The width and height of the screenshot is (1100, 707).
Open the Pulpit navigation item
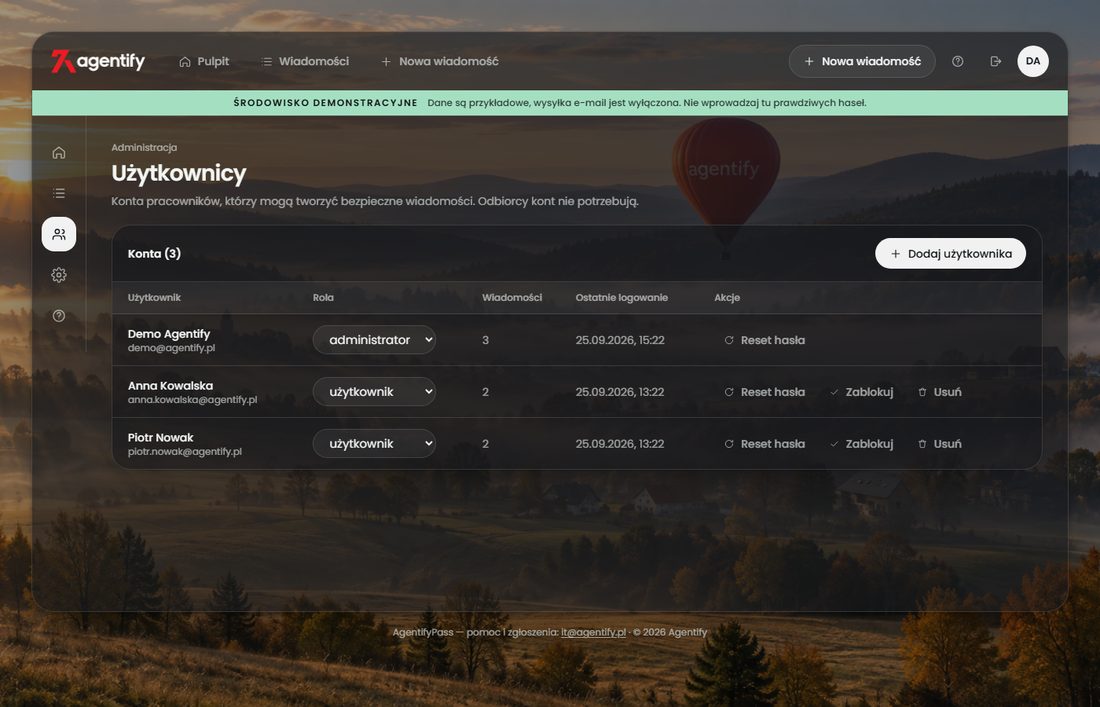[204, 62]
